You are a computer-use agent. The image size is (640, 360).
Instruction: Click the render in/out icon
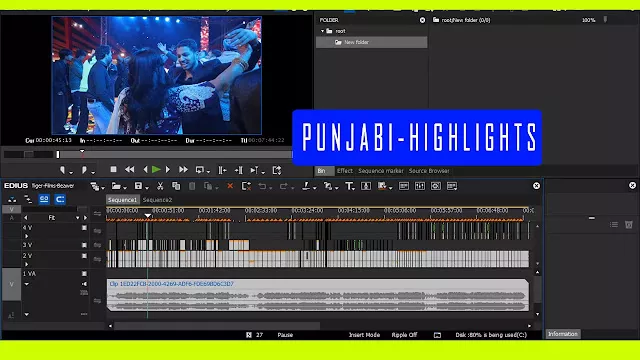pyautogui.click(x=382, y=186)
